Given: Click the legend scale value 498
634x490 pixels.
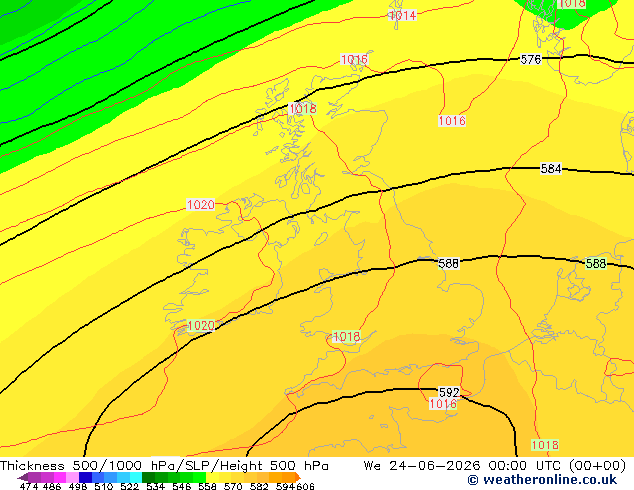Looking at the screenshot, I should [78, 486].
